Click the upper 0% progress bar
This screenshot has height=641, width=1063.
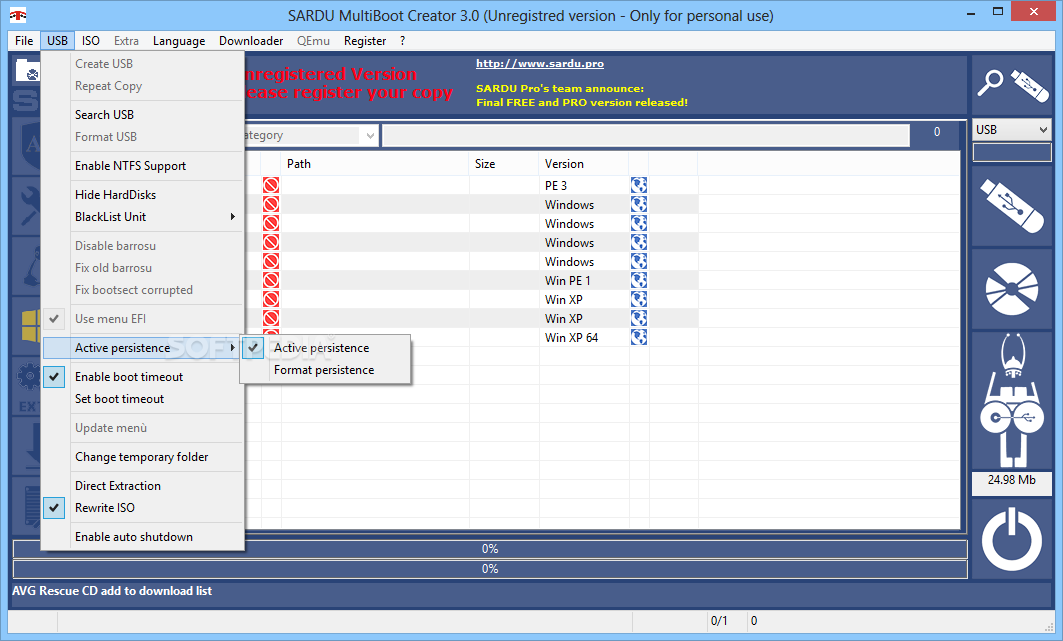(489, 549)
